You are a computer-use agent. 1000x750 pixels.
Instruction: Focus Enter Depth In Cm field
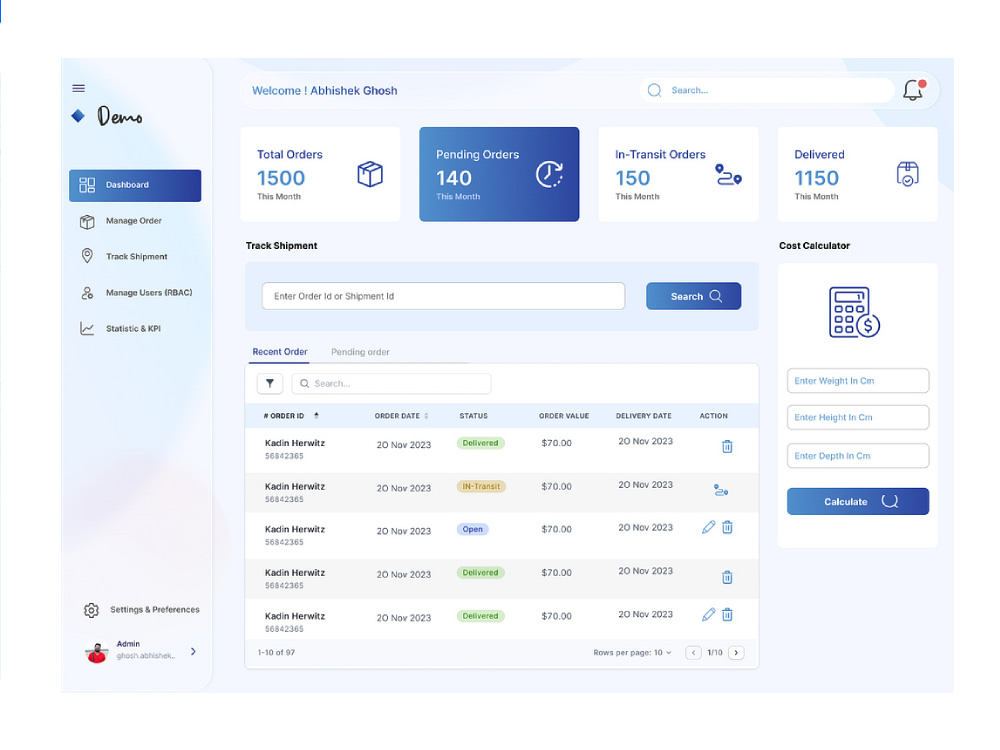point(858,456)
